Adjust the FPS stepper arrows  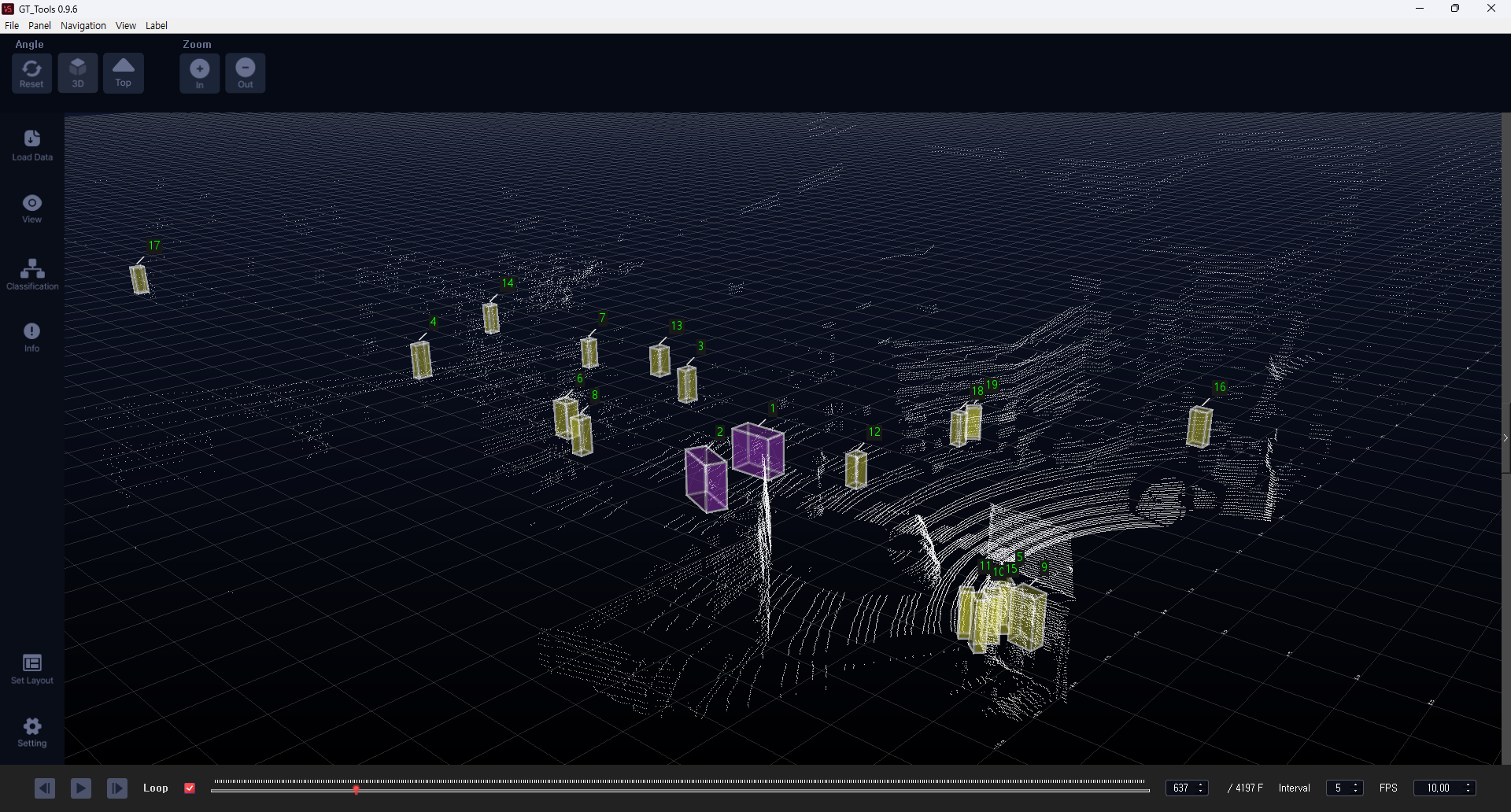[1468, 788]
